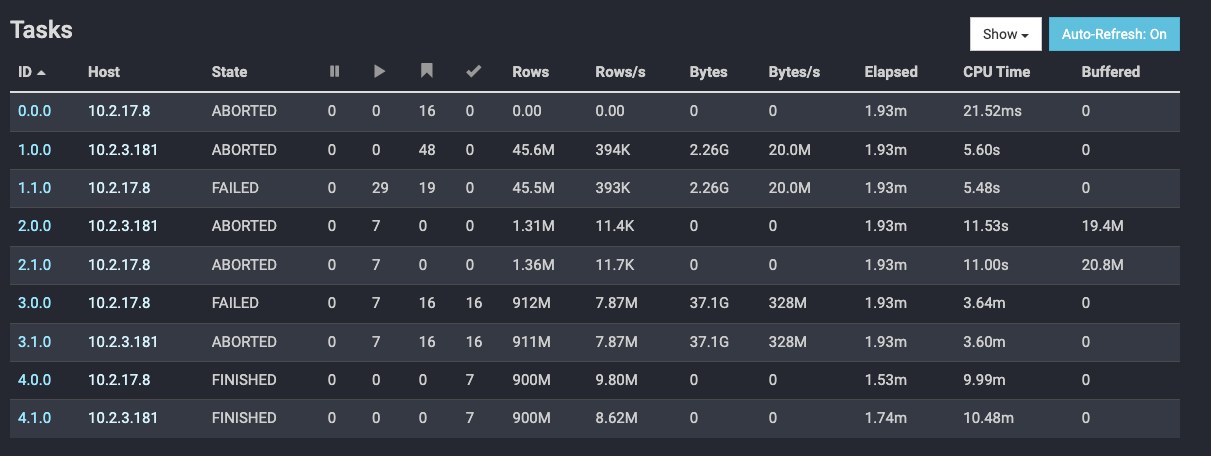Sort by CPU Time column header
The height and width of the screenshot is (456, 1211).
tap(996, 72)
